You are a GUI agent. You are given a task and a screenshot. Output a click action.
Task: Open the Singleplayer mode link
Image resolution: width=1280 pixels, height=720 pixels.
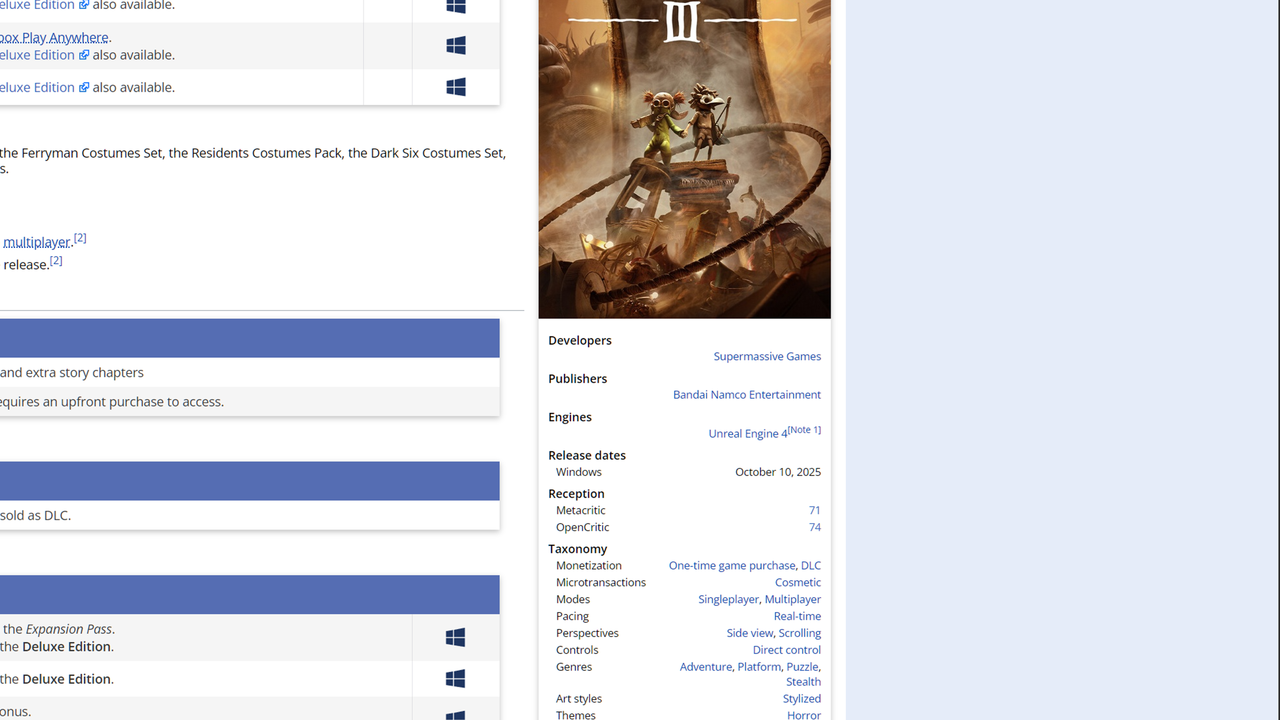(x=728, y=600)
